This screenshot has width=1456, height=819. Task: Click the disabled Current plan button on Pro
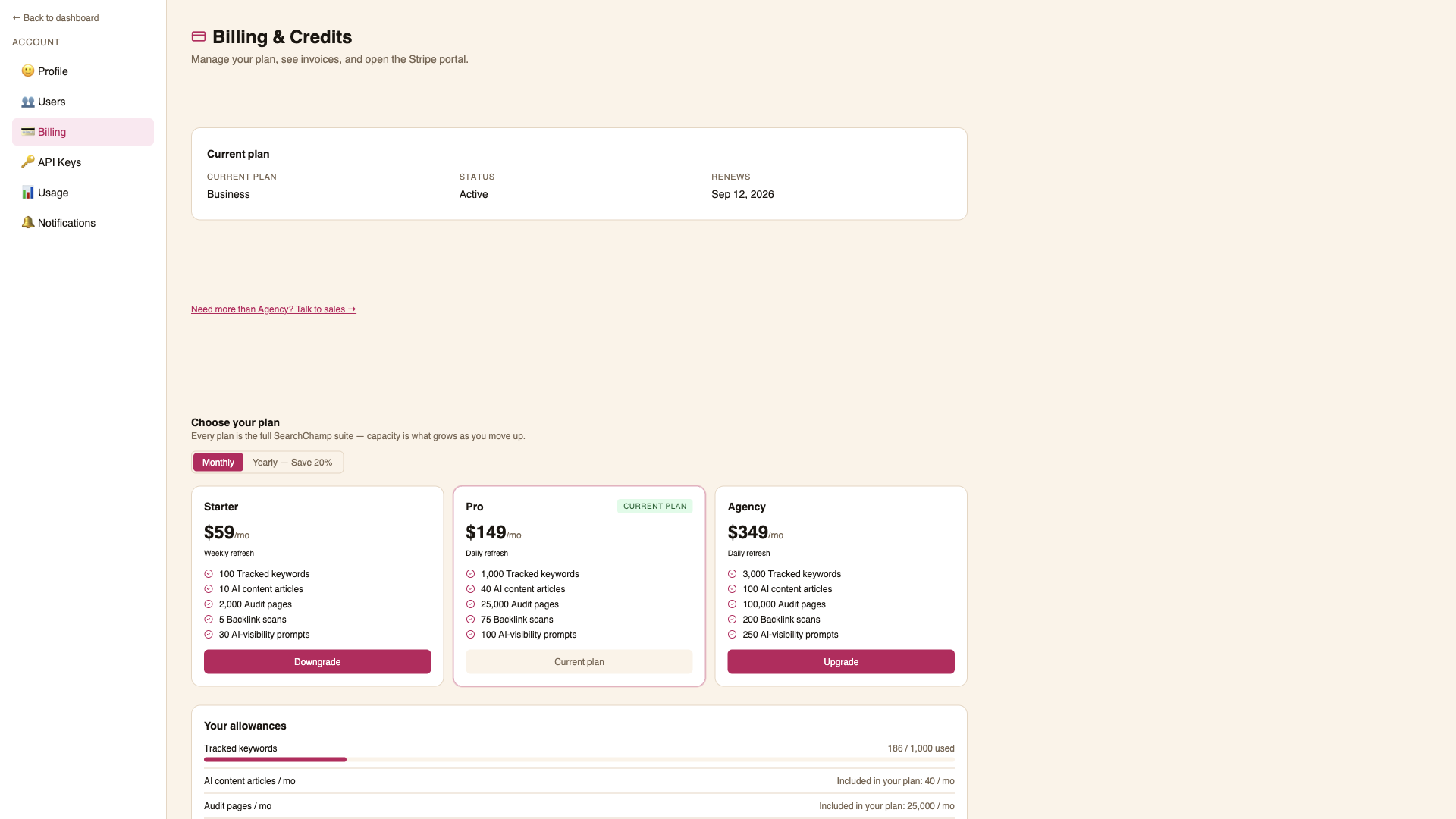579,662
